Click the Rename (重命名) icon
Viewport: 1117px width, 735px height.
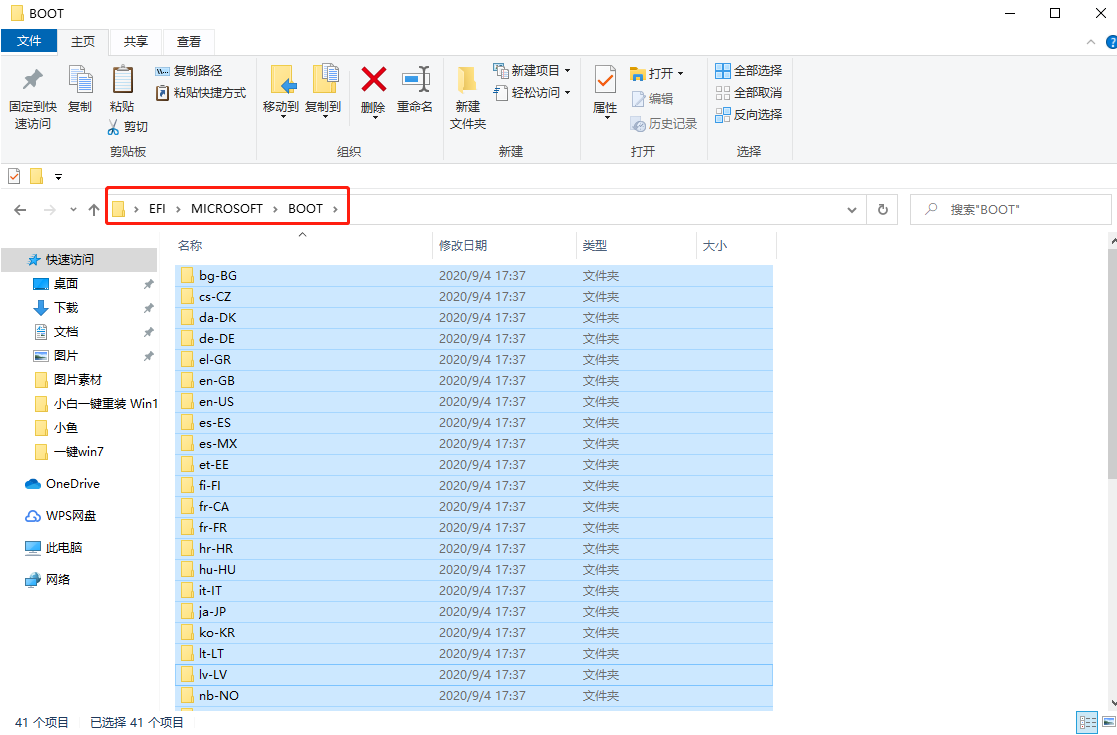click(415, 80)
